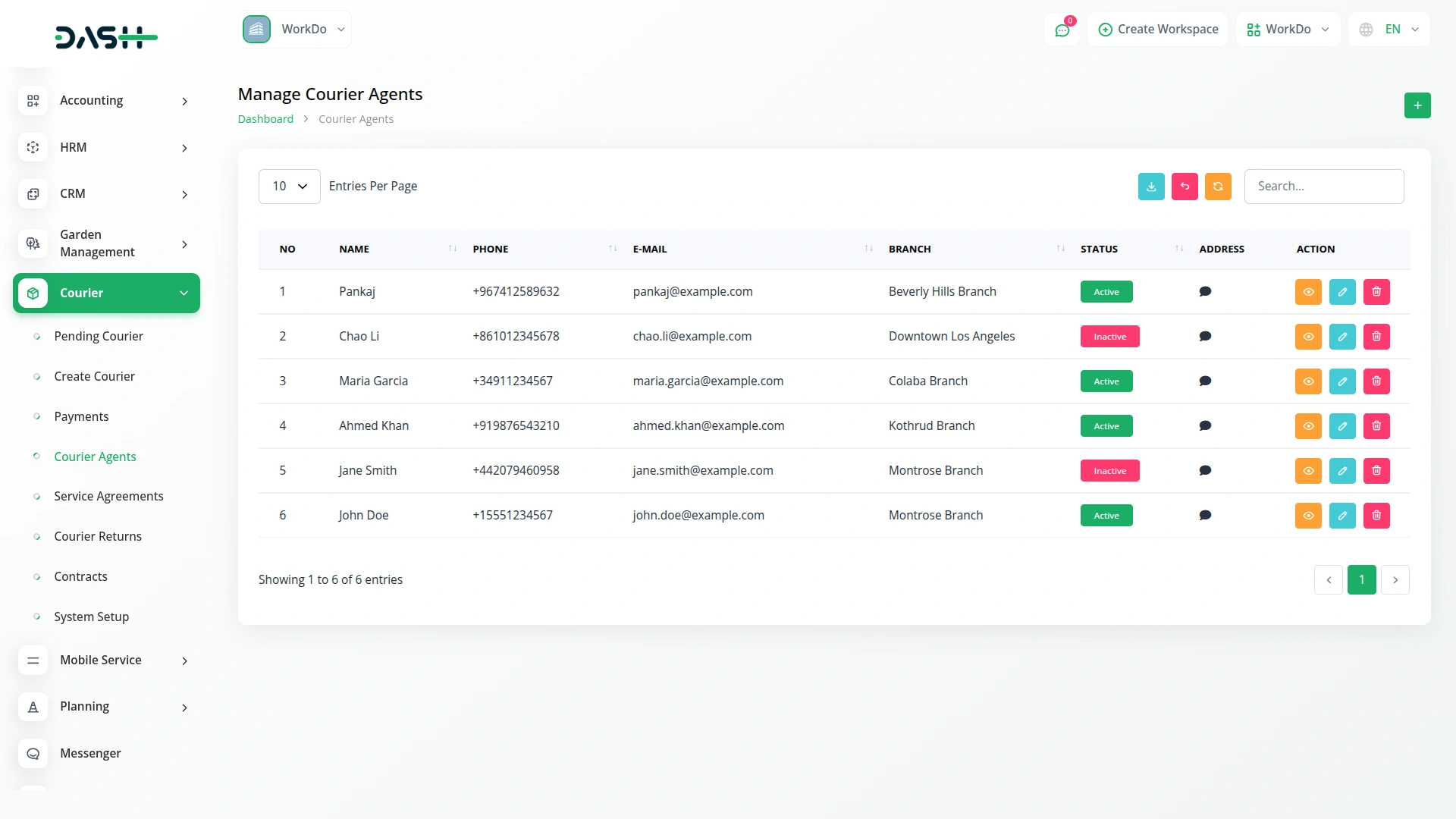The height and width of the screenshot is (819, 1456).
Task: Select Pending Courier in the sidebar
Action: click(x=99, y=336)
